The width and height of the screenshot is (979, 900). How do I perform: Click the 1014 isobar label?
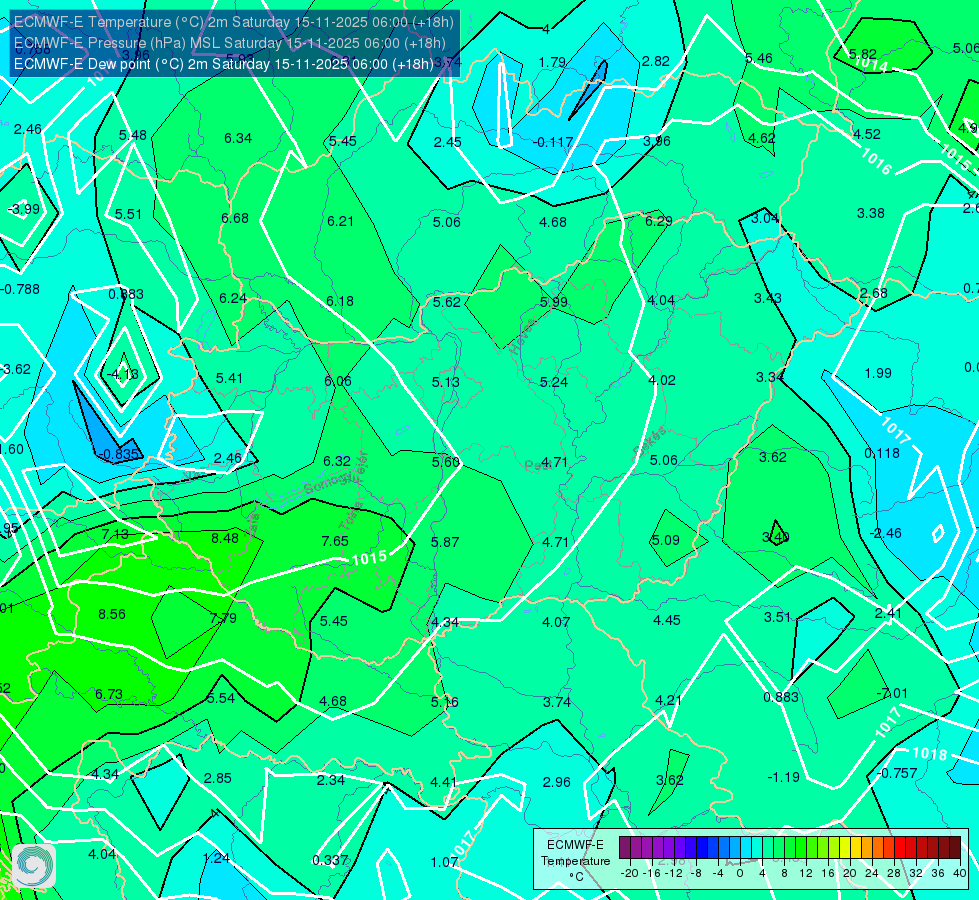pos(870,64)
